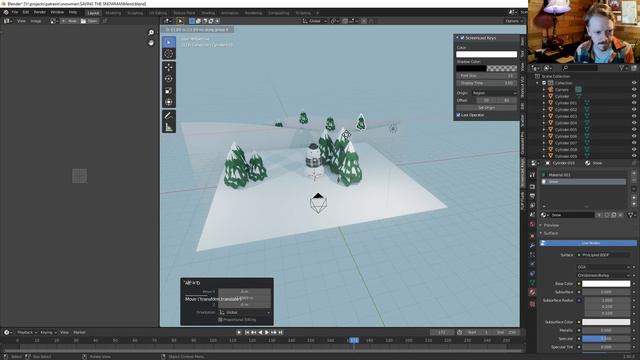Click the Use Nodes button
This screenshot has width=640, height=360.
[x=588, y=243]
